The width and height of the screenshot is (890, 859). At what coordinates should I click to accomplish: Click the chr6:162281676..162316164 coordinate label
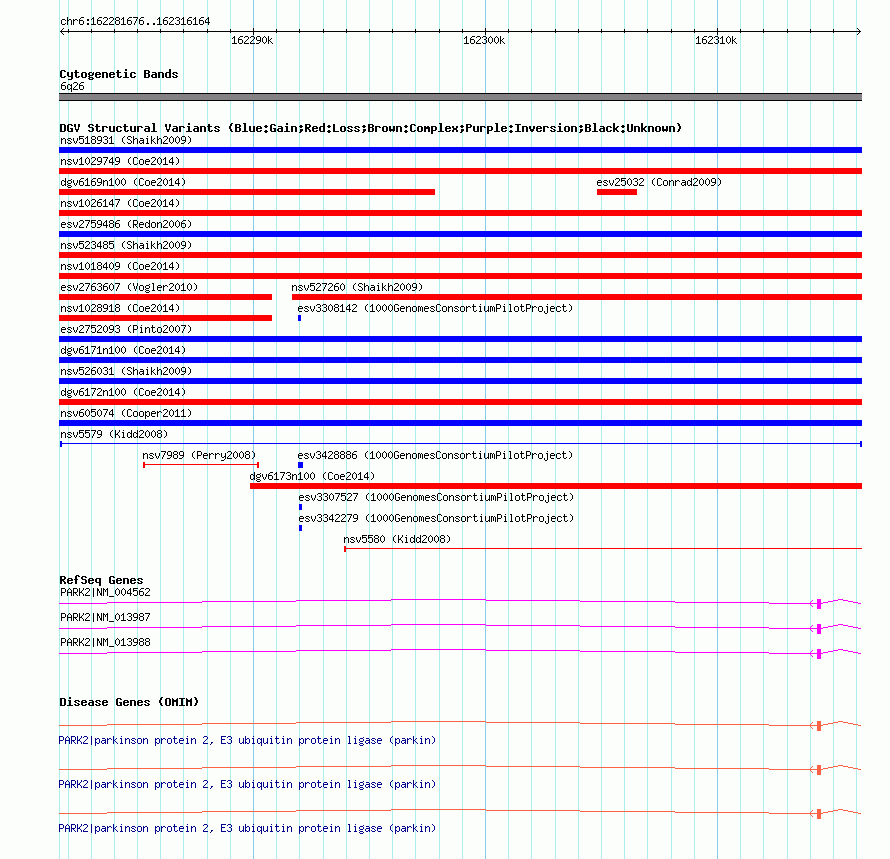(135, 21)
